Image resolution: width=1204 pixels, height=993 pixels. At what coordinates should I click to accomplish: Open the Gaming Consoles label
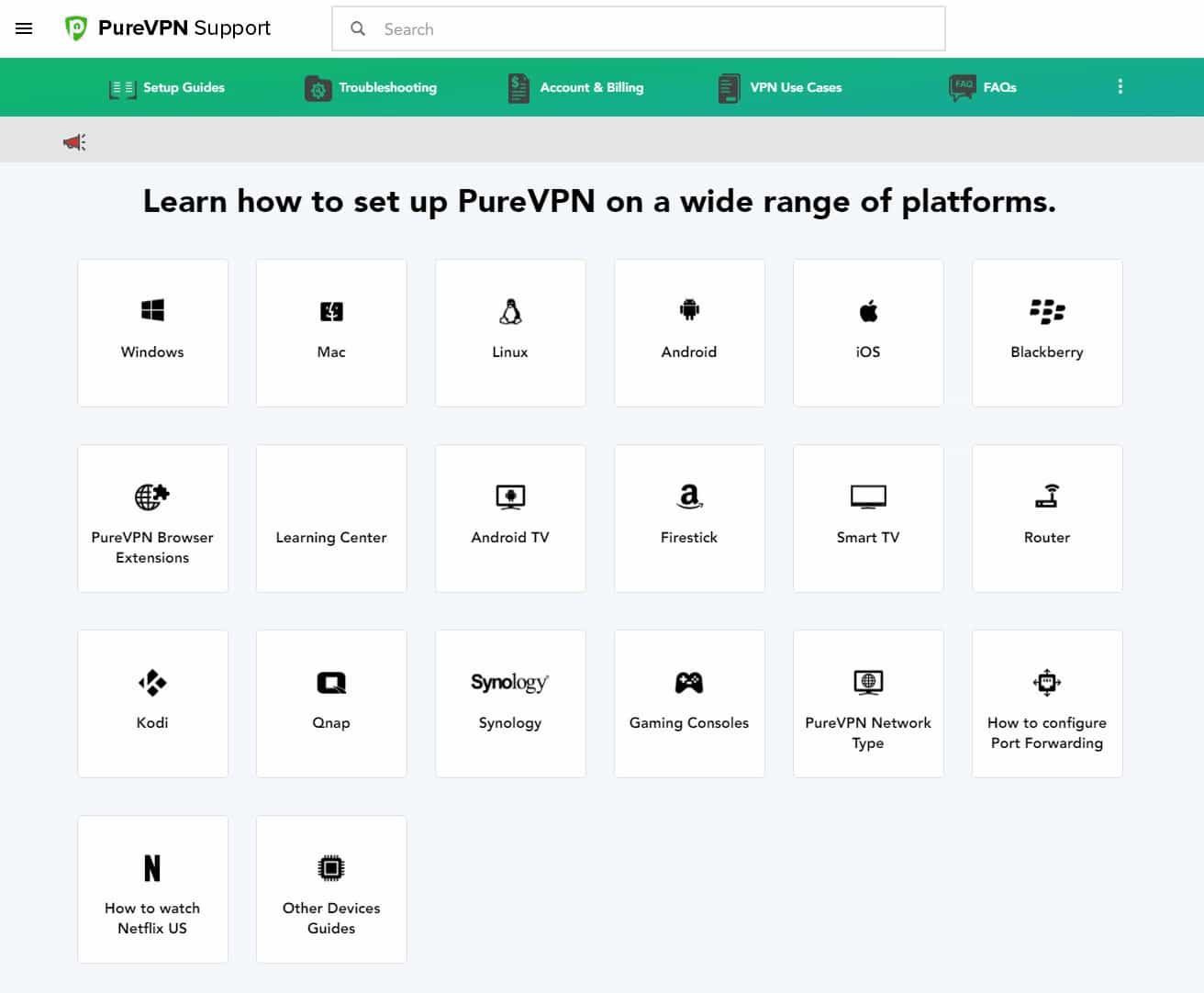[689, 722]
